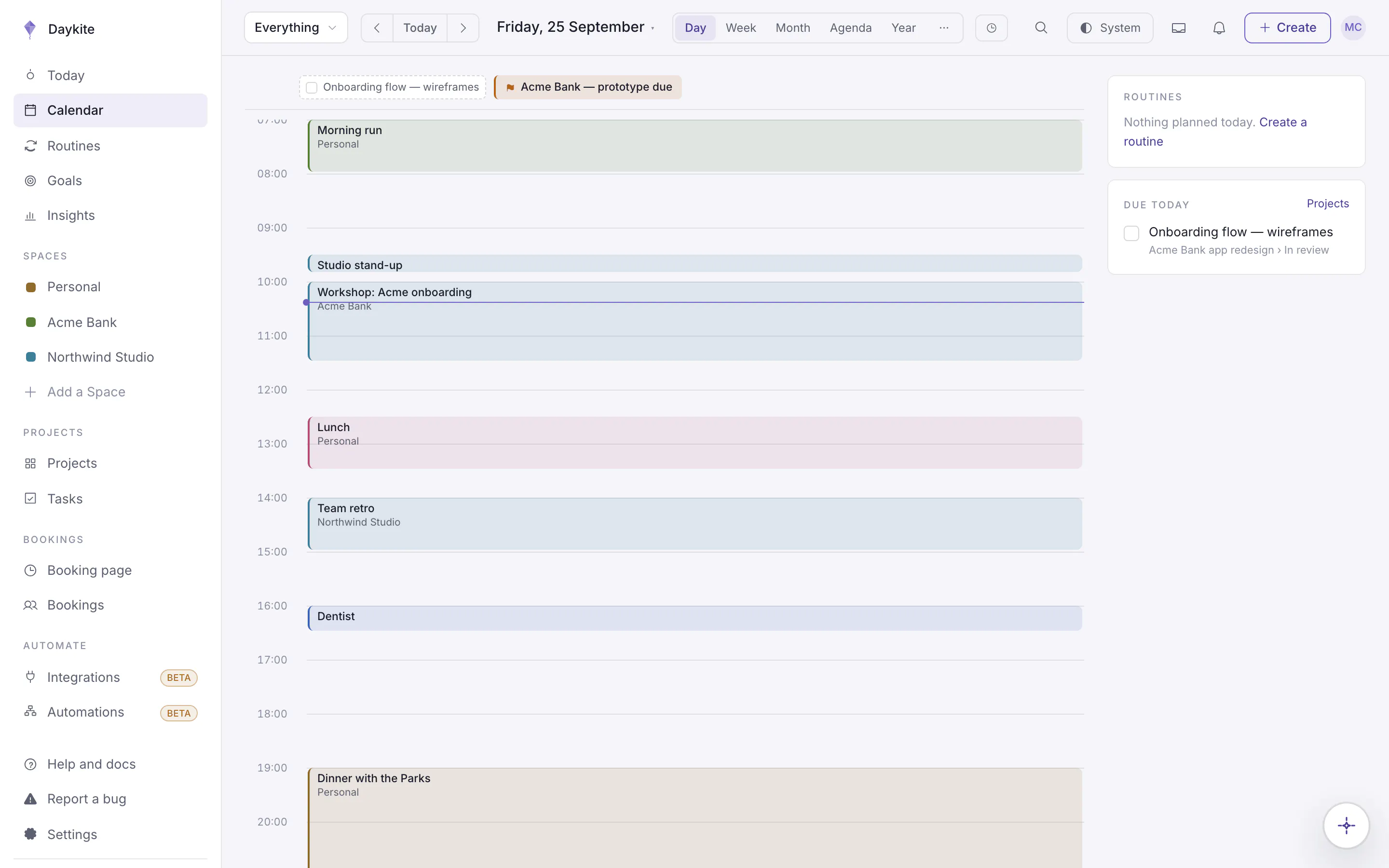Open Routines from the sidebar
1389x868 pixels.
[x=110, y=146]
